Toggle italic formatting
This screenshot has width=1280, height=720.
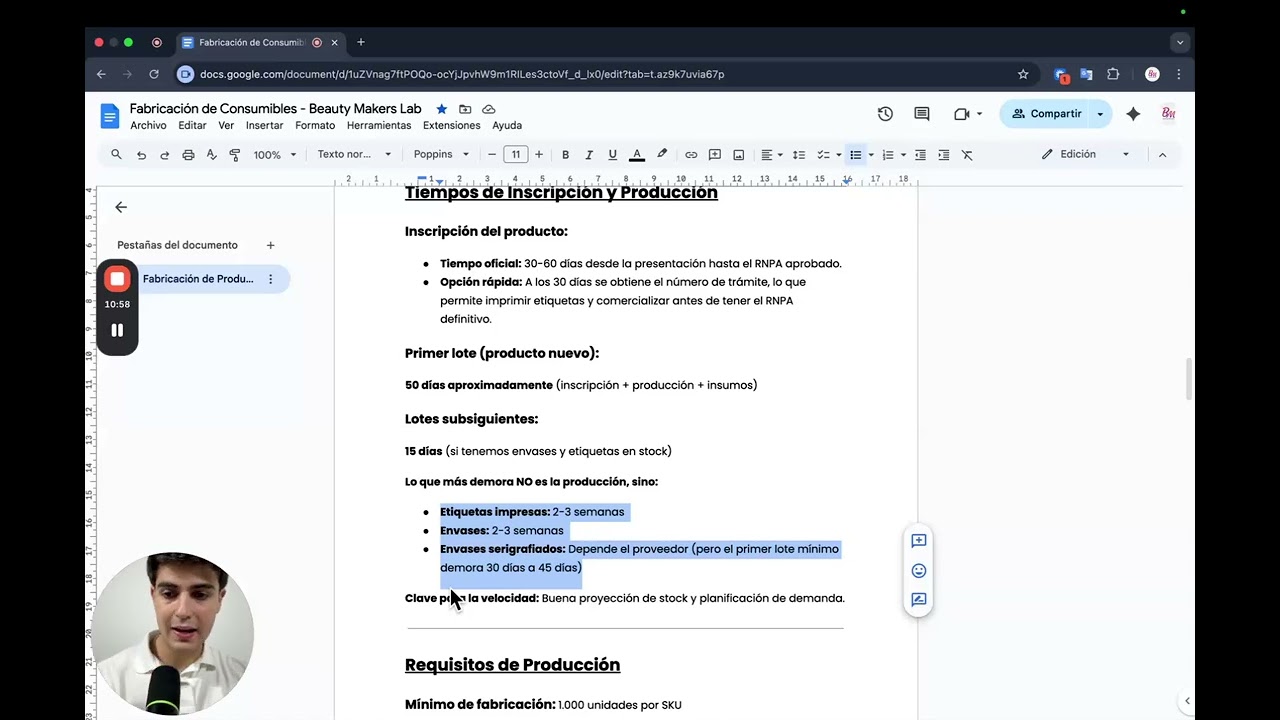coord(589,155)
